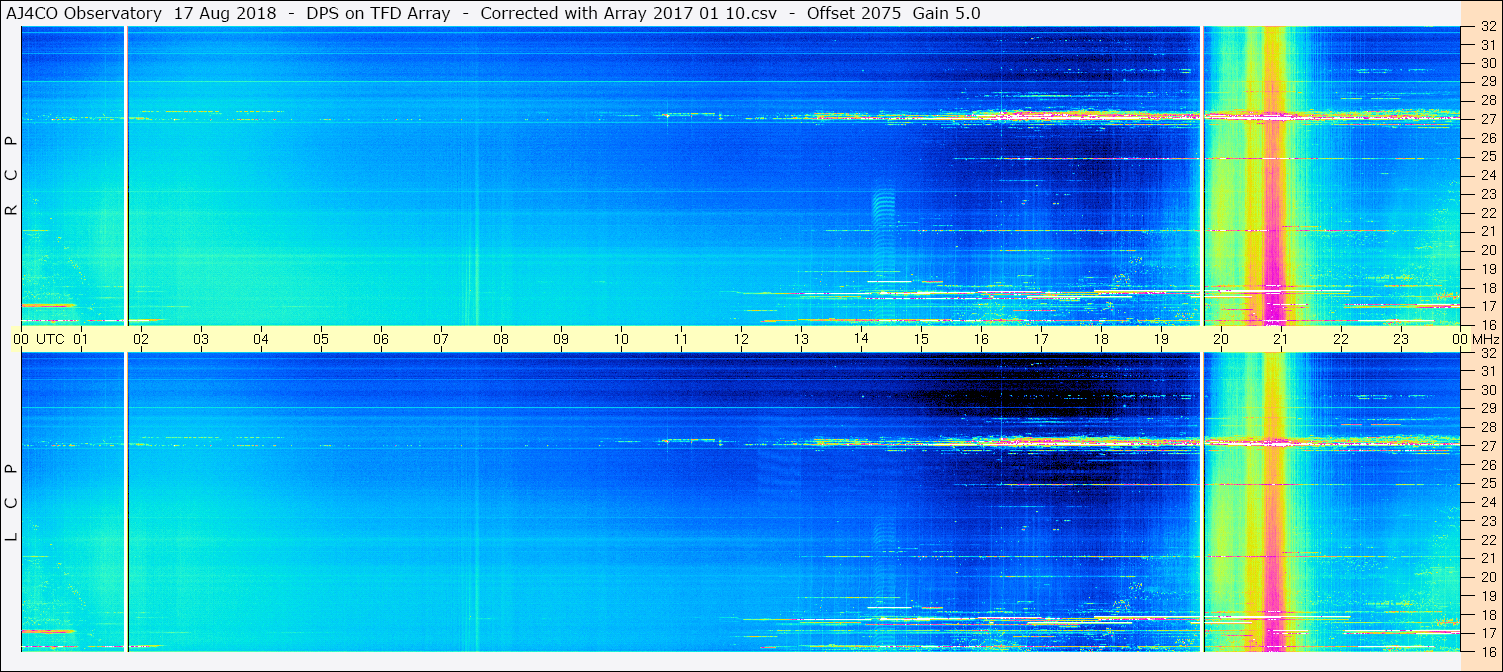Click the 23 hour tick on time axis
The height and width of the screenshot is (672, 1503).
1401,339
